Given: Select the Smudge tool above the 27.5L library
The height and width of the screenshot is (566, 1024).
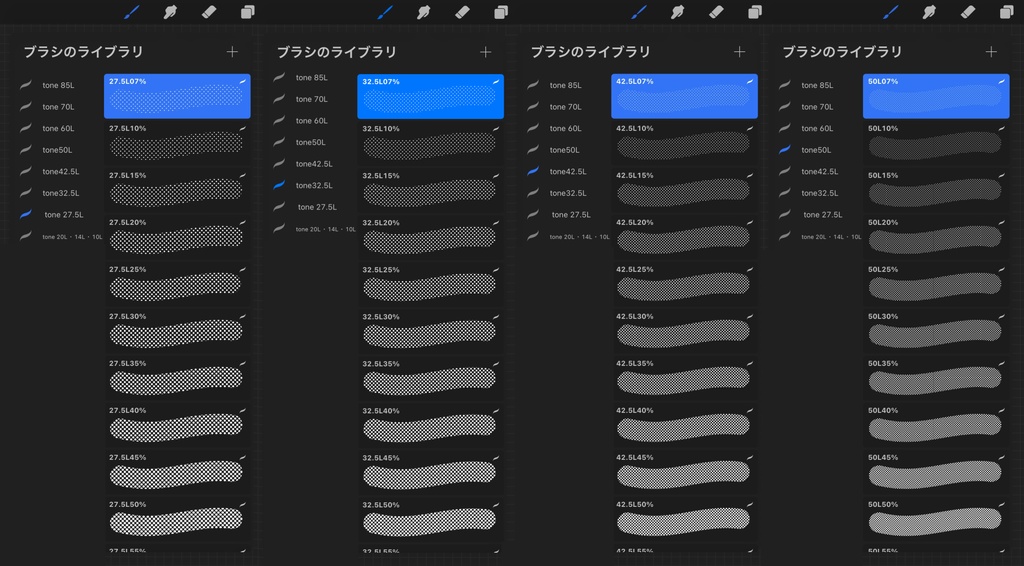Looking at the screenshot, I should (x=170, y=12).
